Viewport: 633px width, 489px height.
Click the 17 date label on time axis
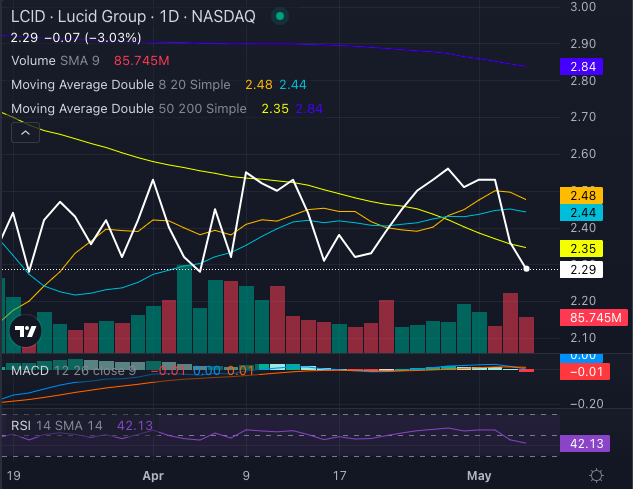click(x=340, y=476)
